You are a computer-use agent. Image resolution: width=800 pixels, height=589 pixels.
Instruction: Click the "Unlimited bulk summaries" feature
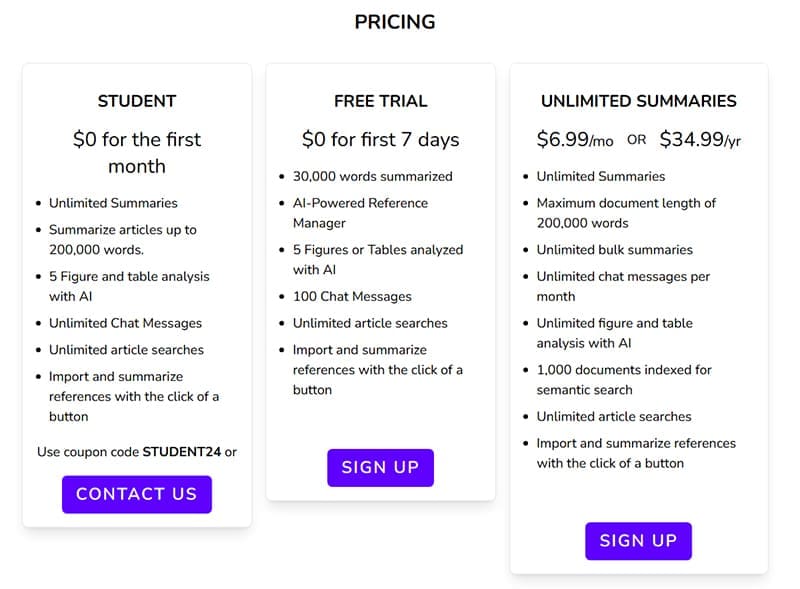tap(614, 250)
